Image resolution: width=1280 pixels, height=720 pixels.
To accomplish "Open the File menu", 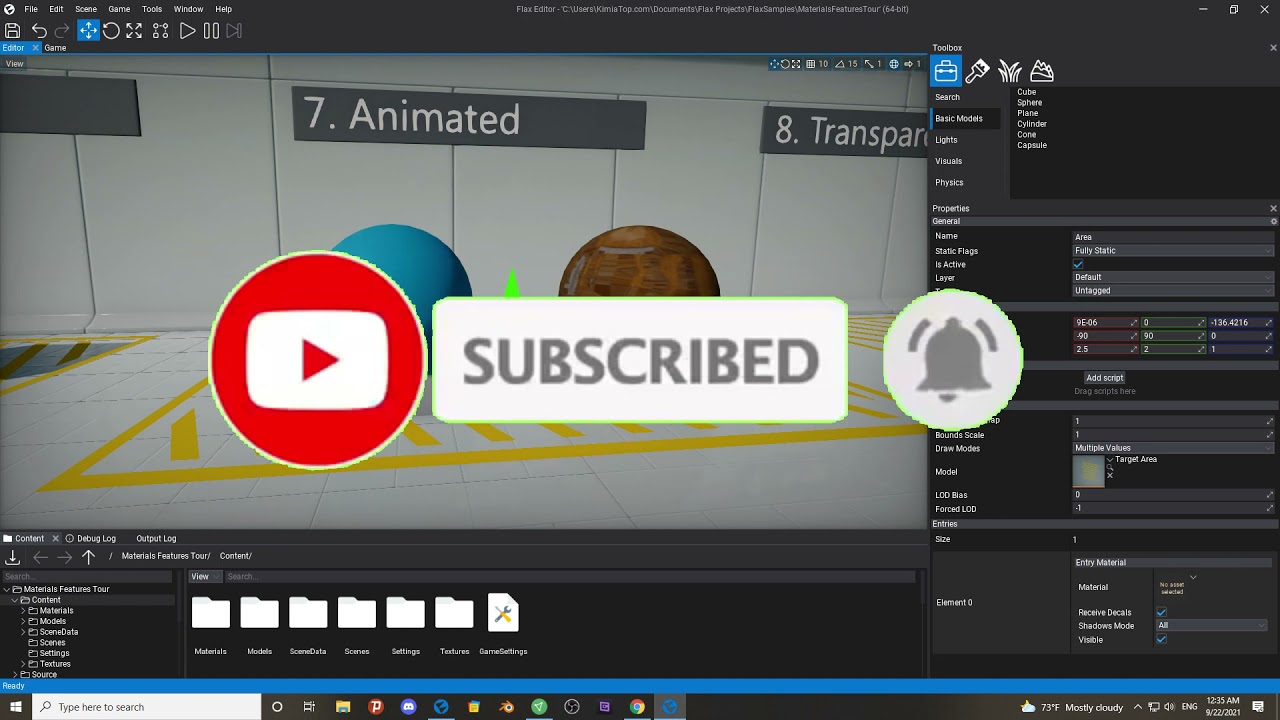I will pyautogui.click(x=31, y=9).
